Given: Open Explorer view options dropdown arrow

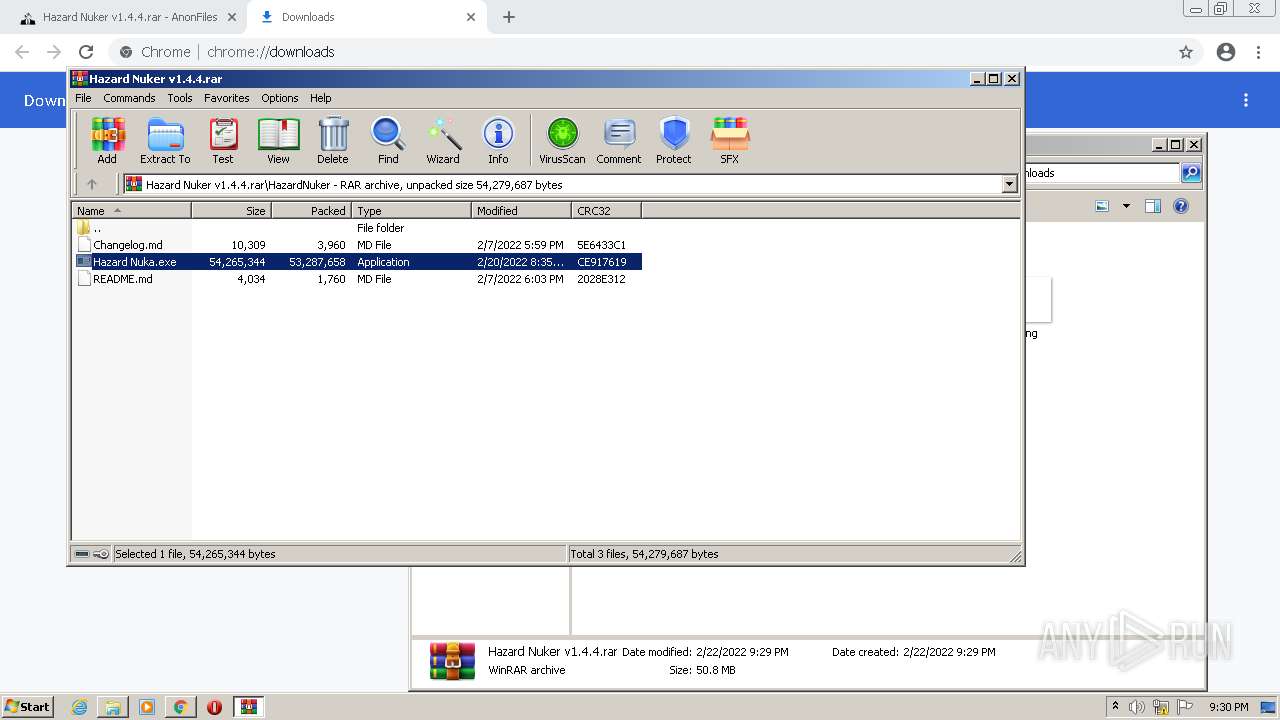Looking at the screenshot, I should (x=1126, y=206).
